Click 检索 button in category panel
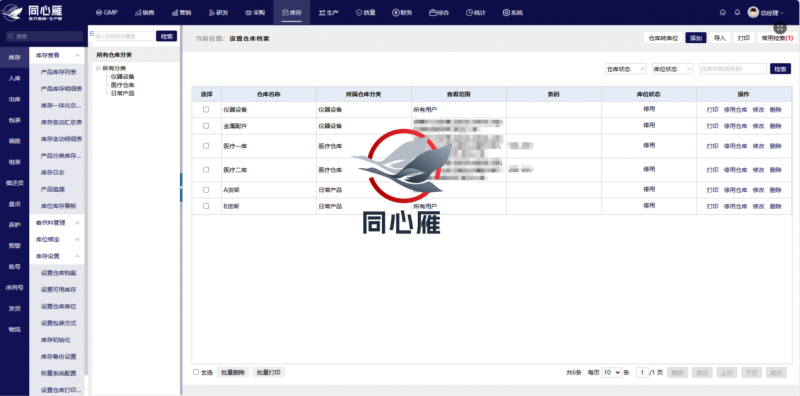Image resolution: width=800 pixels, height=396 pixels. [x=166, y=36]
